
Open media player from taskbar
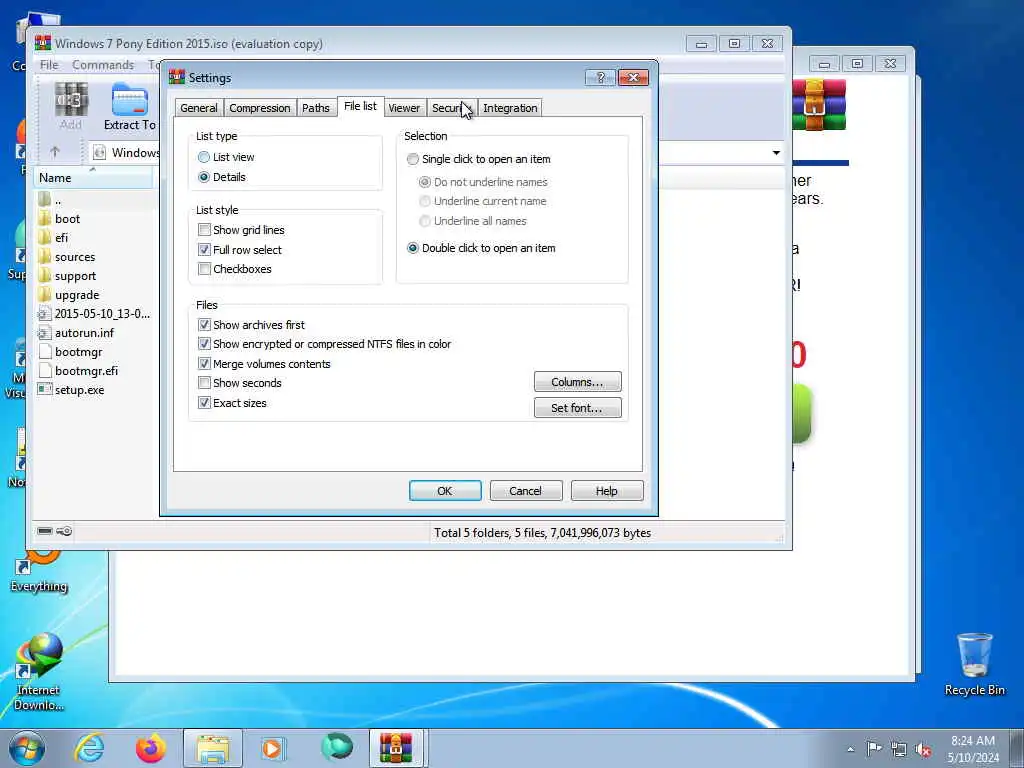tap(273, 748)
